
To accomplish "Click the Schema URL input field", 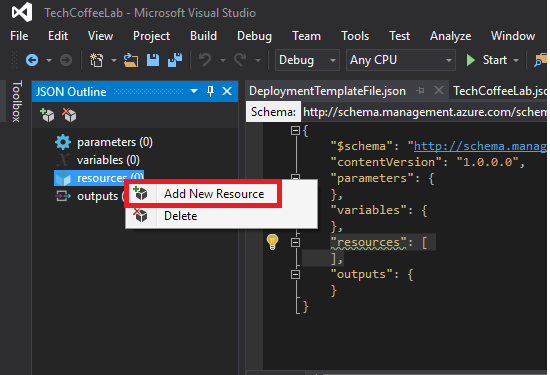I will pyautogui.click(x=424, y=112).
